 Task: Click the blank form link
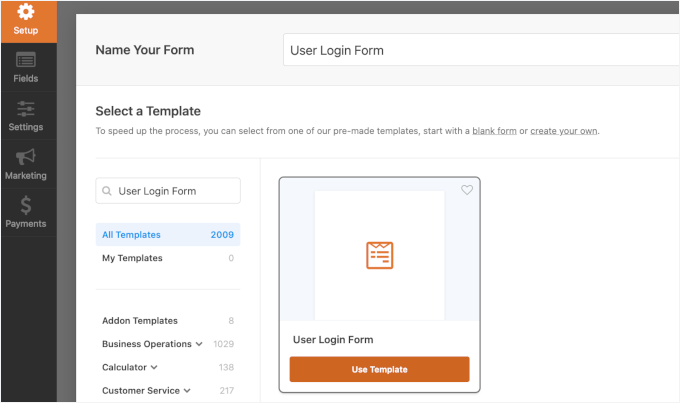(x=494, y=131)
